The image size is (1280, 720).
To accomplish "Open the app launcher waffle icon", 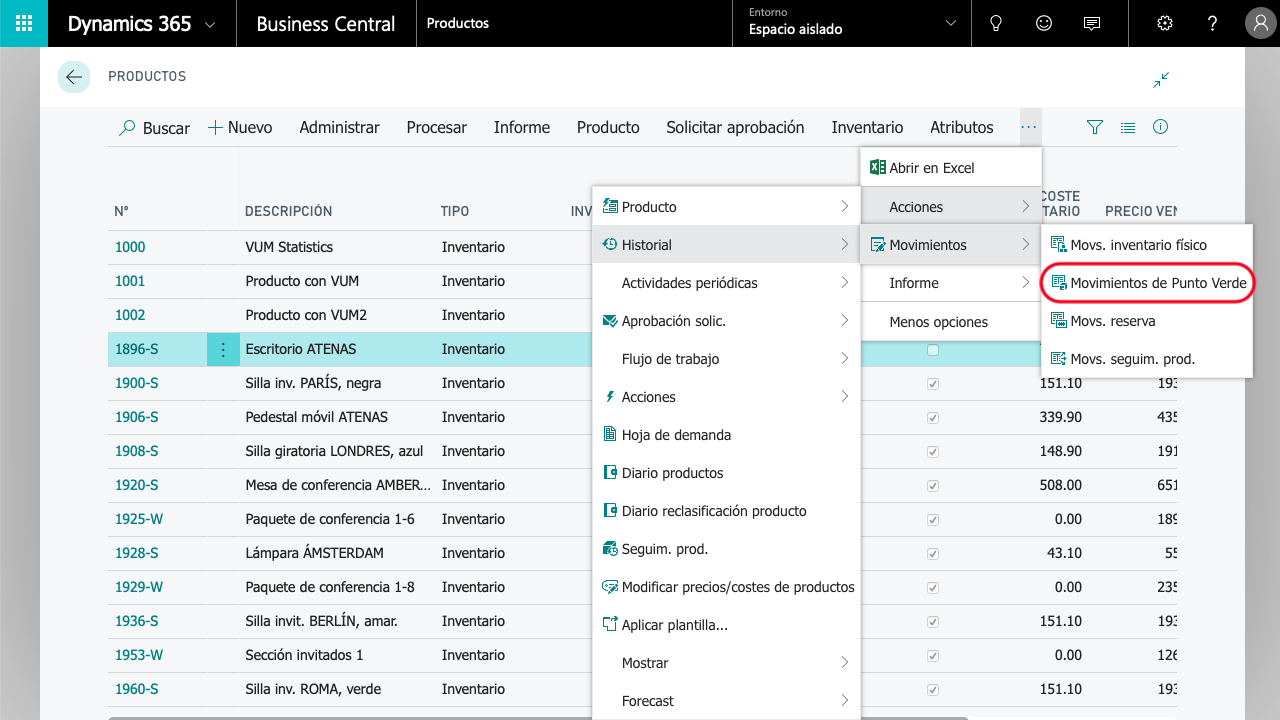I will [x=24, y=23].
